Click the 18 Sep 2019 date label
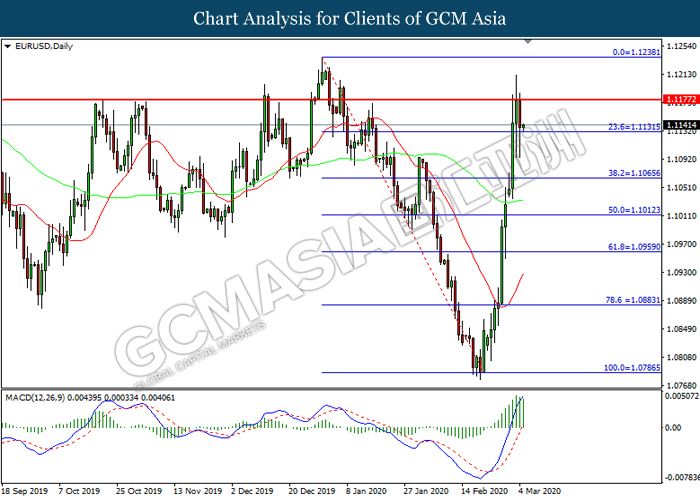 (x=24, y=491)
